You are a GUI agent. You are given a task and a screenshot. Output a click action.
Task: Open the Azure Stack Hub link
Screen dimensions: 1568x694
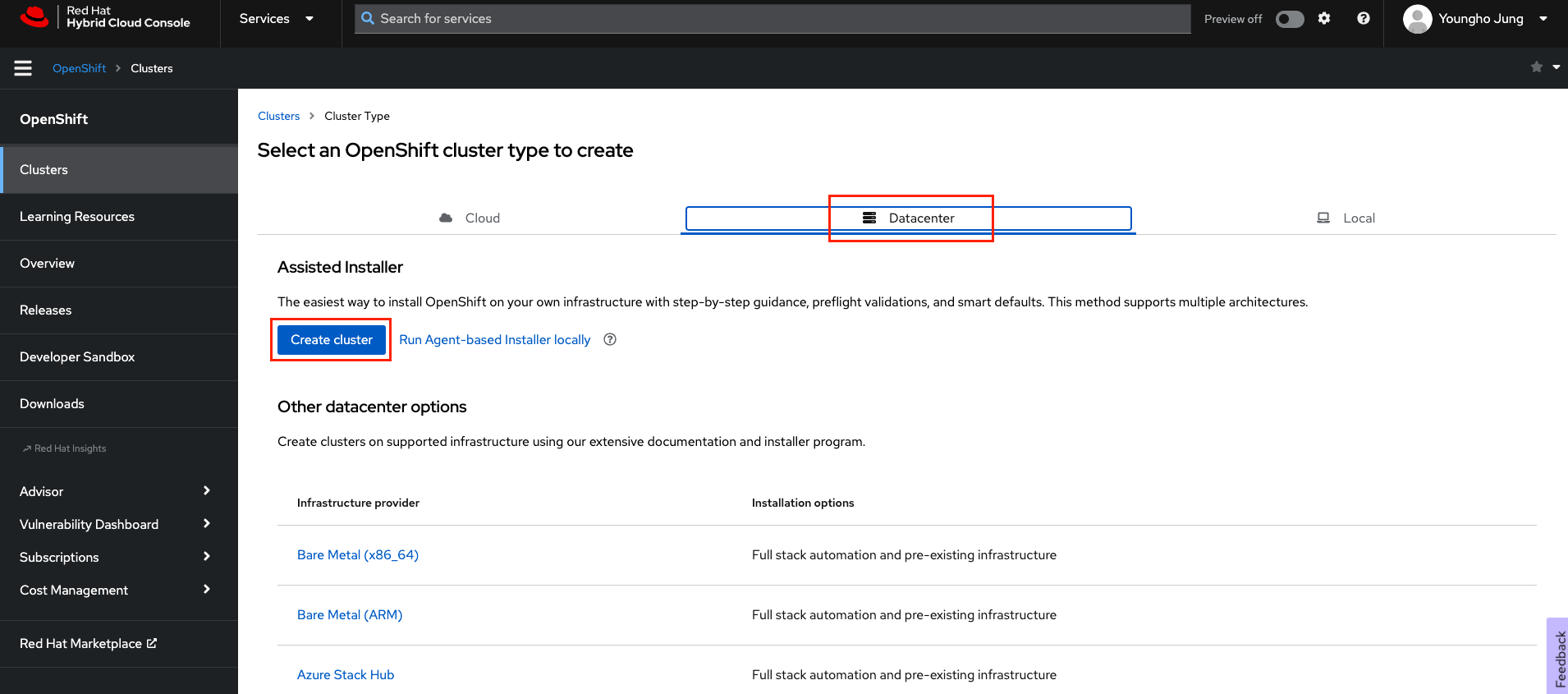tap(346, 675)
